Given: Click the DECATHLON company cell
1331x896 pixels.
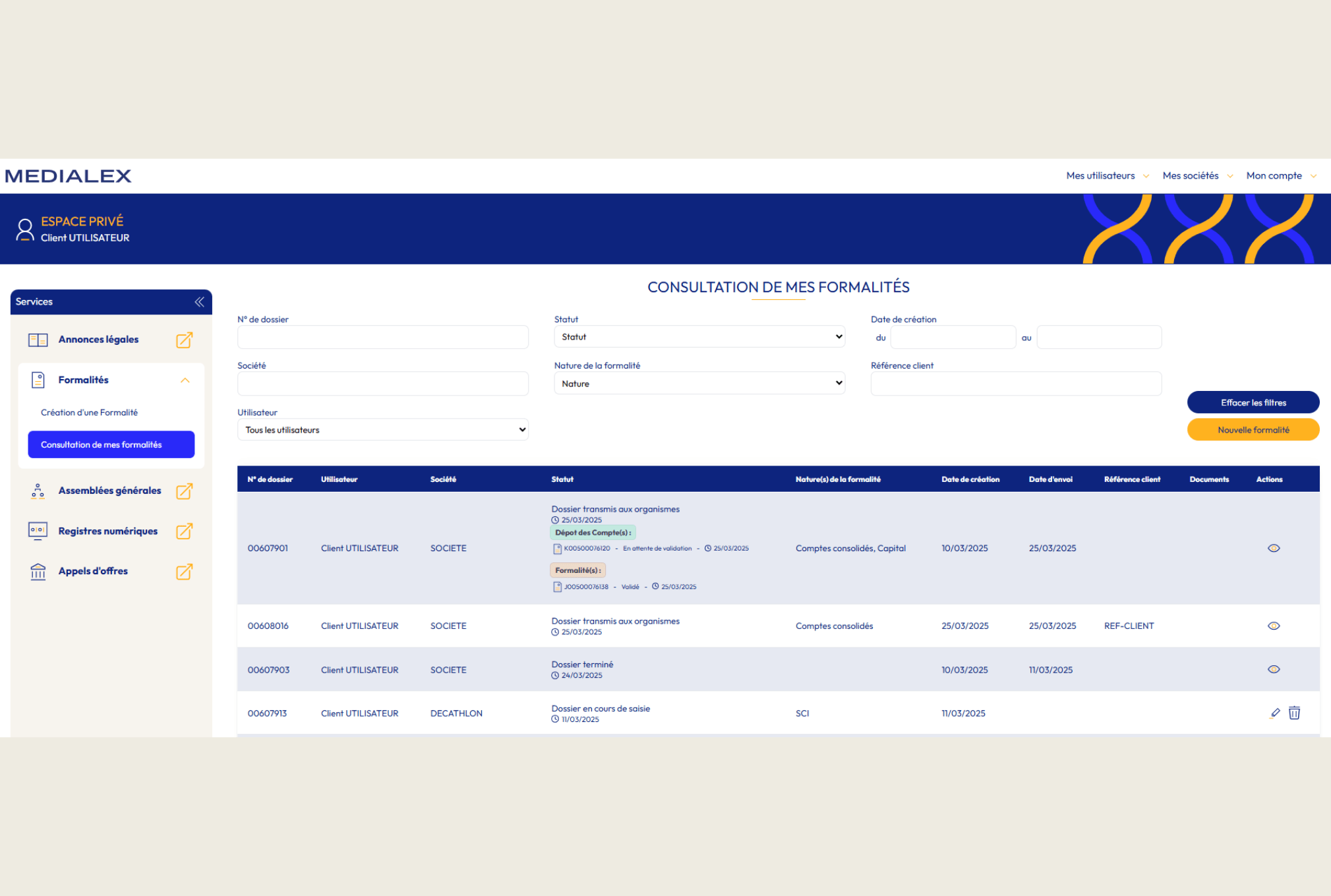Looking at the screenshot, I should pos(456,713).
